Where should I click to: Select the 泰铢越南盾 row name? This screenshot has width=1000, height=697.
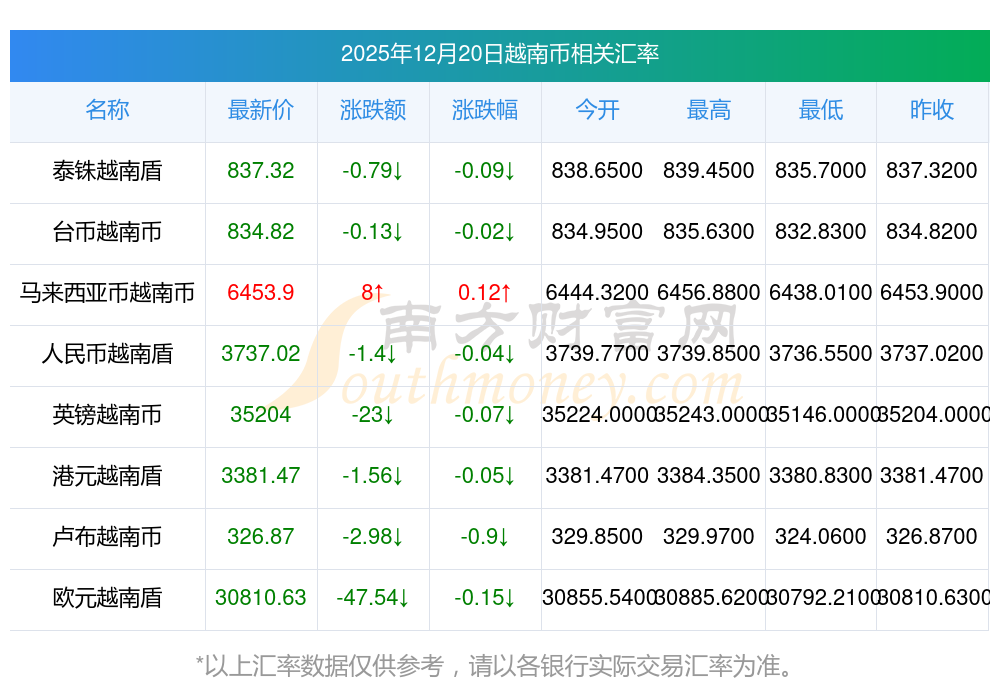click(x=107, y=171)
